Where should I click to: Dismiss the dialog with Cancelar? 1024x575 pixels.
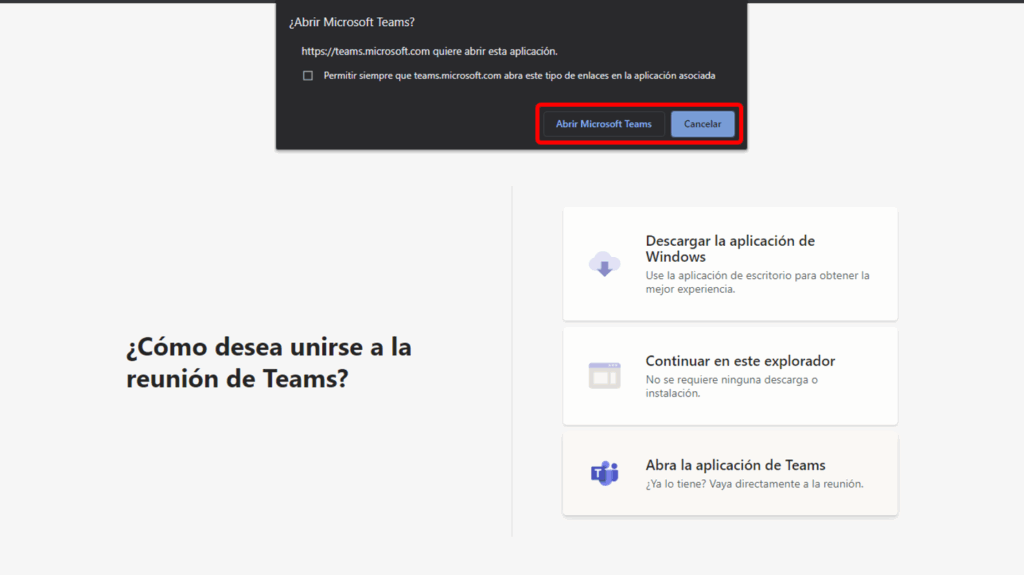(x=702, y=124)
